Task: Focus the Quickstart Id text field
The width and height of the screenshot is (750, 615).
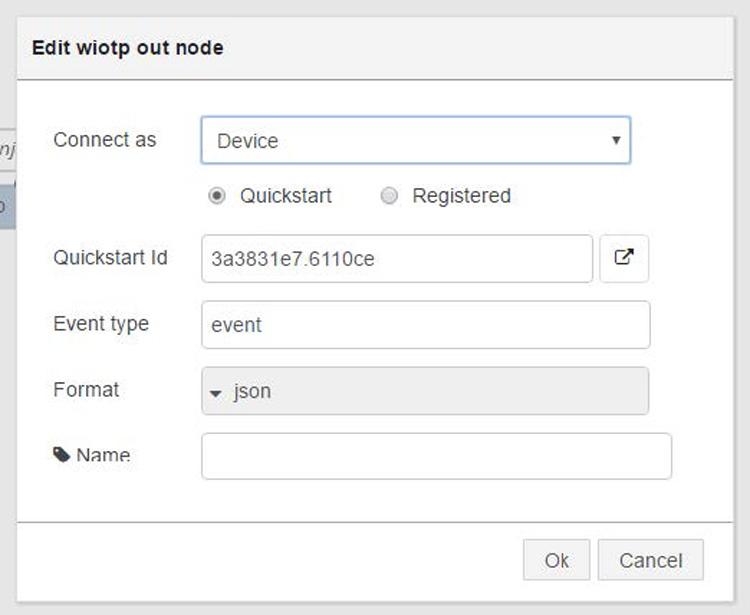Action: [x=397, y=258]
